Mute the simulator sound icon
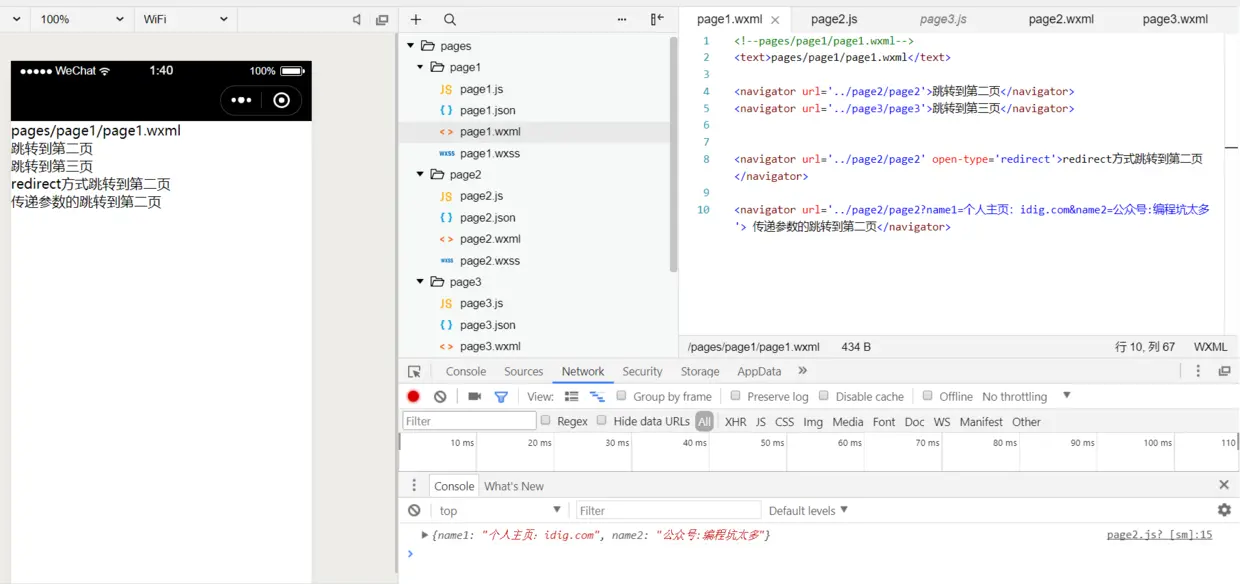1240x584 pixels. click(357, 20)
